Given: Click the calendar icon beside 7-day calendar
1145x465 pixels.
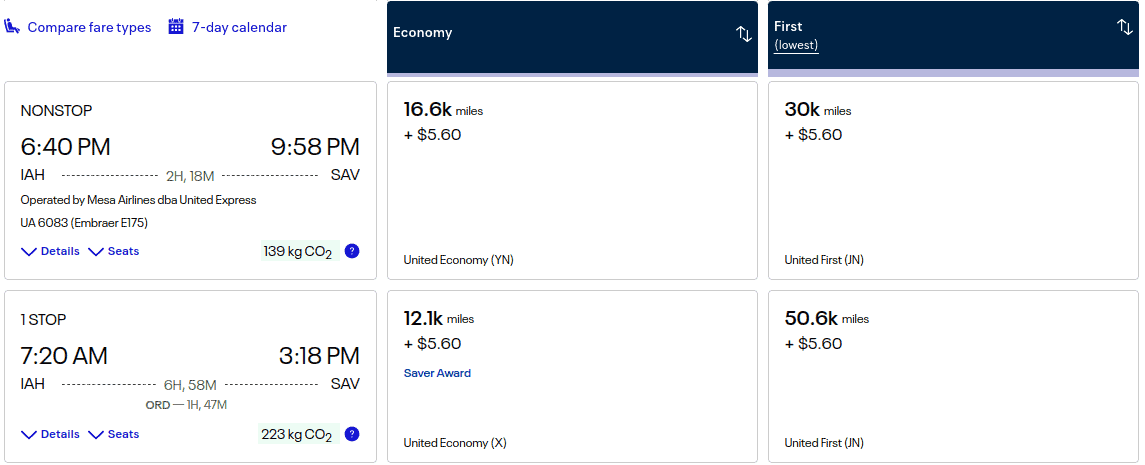Looking at the screenshot, I should point(176,27).
